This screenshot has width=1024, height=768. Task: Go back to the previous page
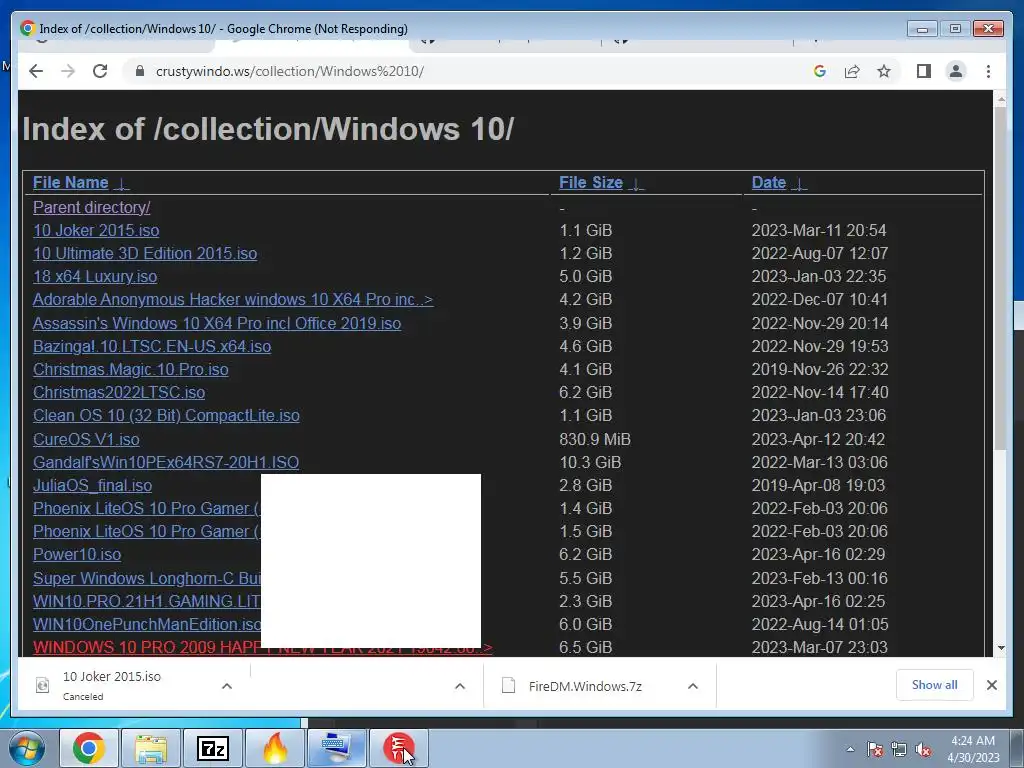click(x=36, y=71)
